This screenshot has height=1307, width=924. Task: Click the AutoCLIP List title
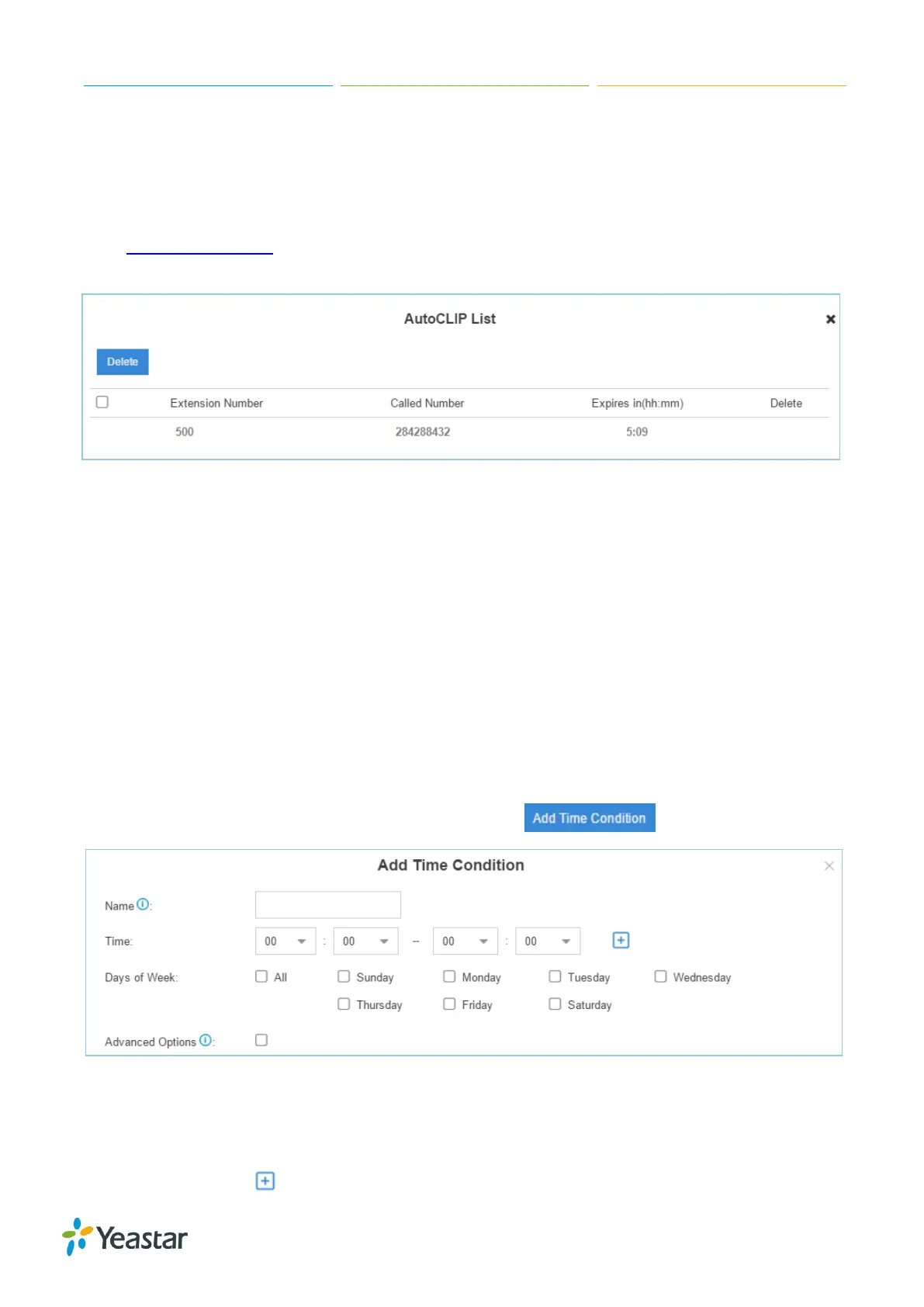point(450,319)
